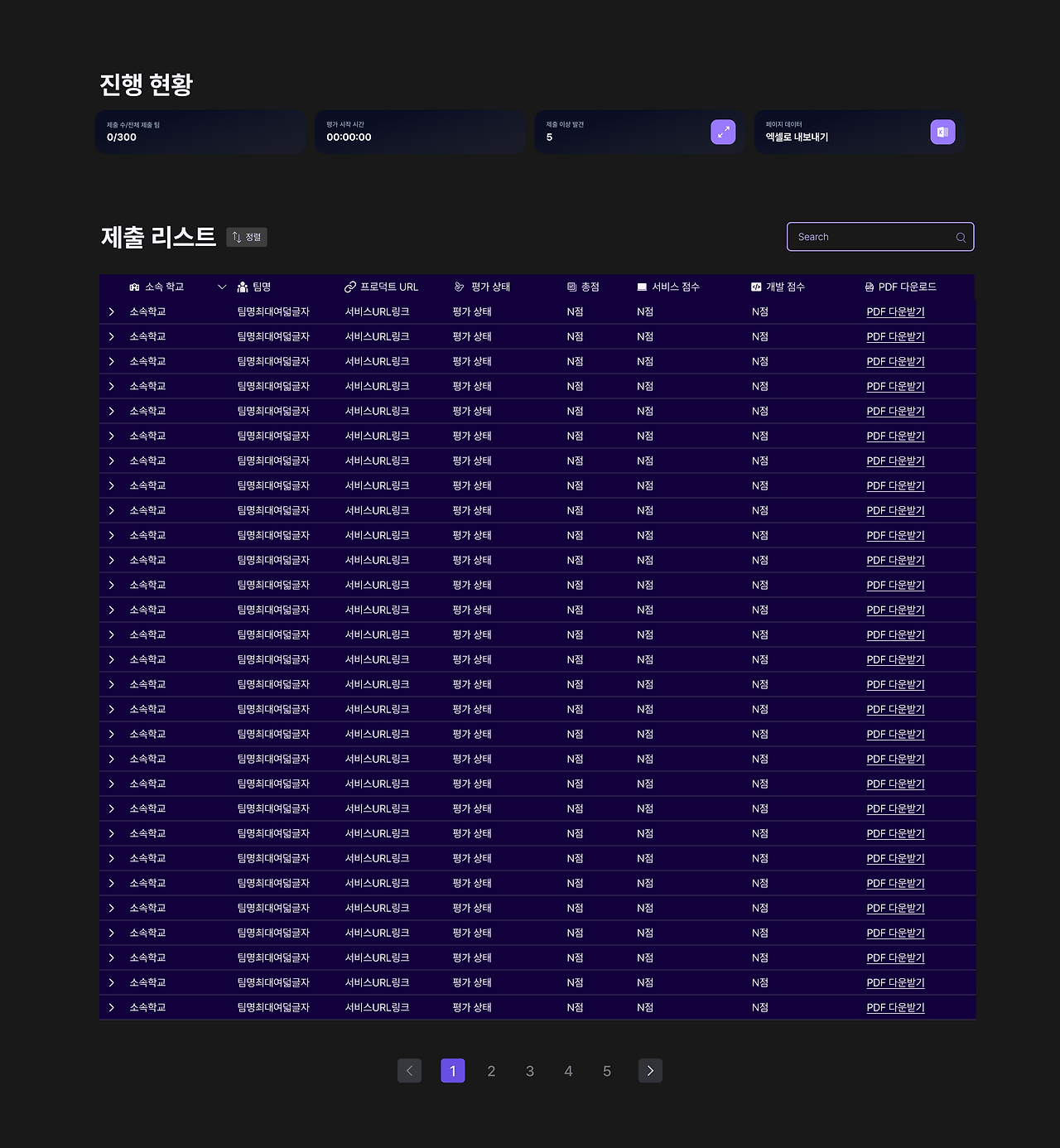Click the magnifier icon in the search box
This screenshot has width=1060, height=1148.
[961, 237]
